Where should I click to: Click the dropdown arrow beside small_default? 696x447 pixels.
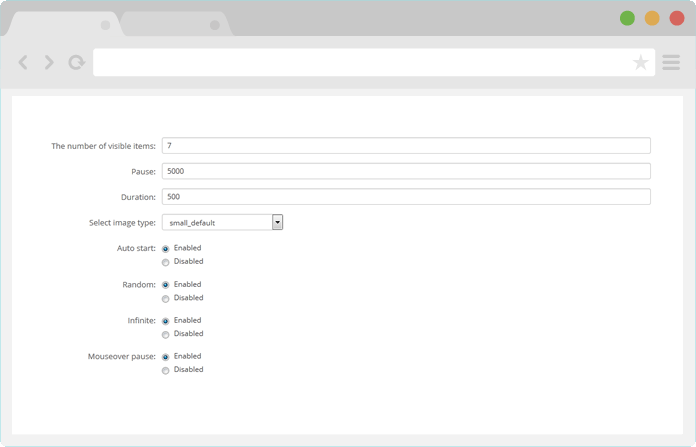[x=277, y=222]
